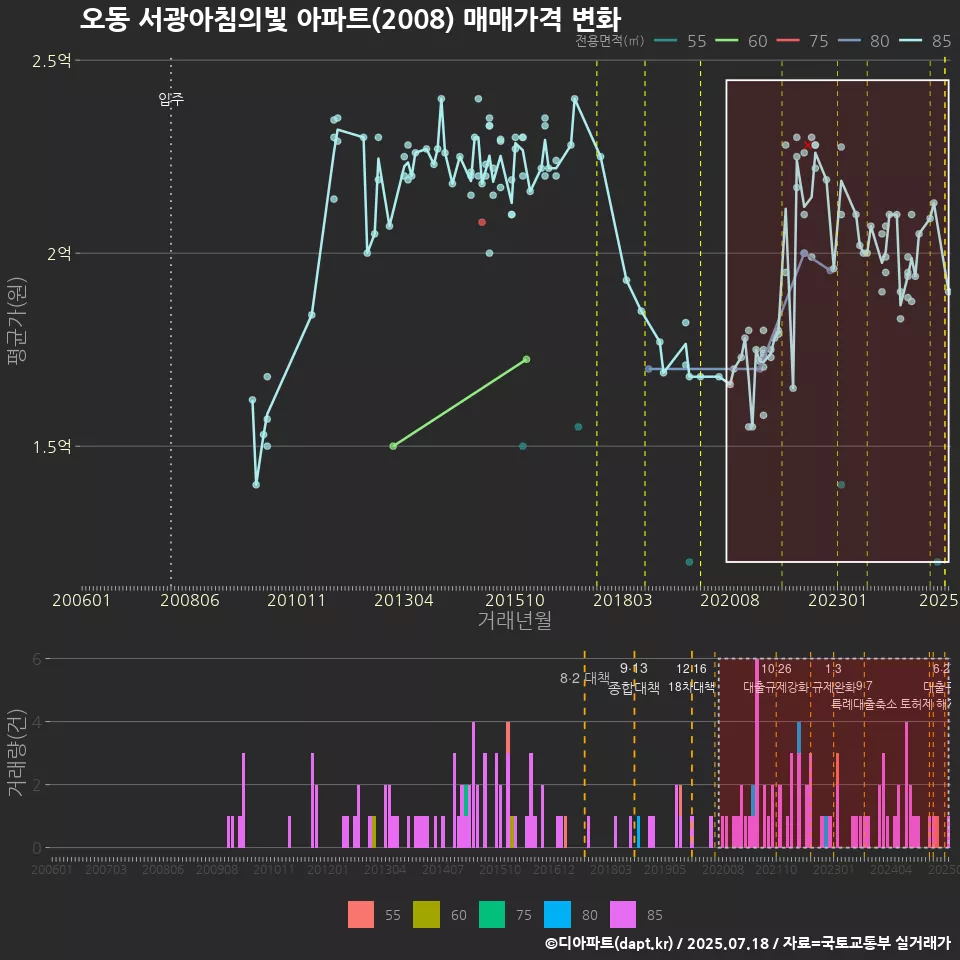Image resolution: width=960 pixels, height=960 pixels.
Task: Click the 6 label on volume axis
Action: (37, 659)
